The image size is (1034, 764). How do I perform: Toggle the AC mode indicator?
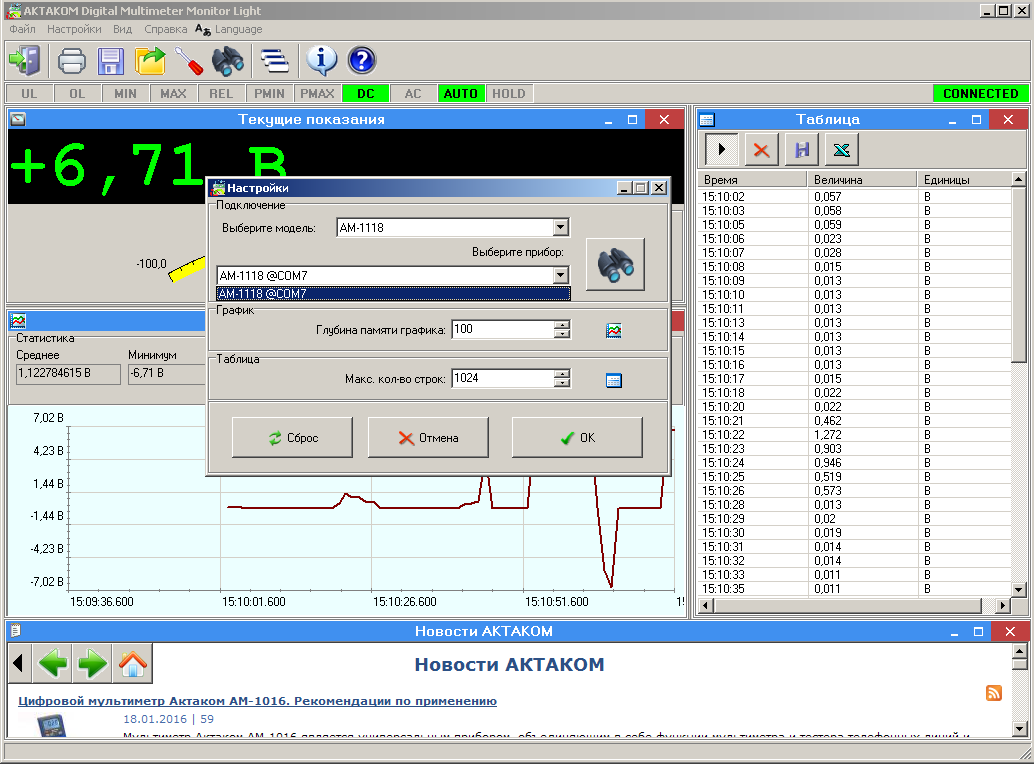pos(413,94)
